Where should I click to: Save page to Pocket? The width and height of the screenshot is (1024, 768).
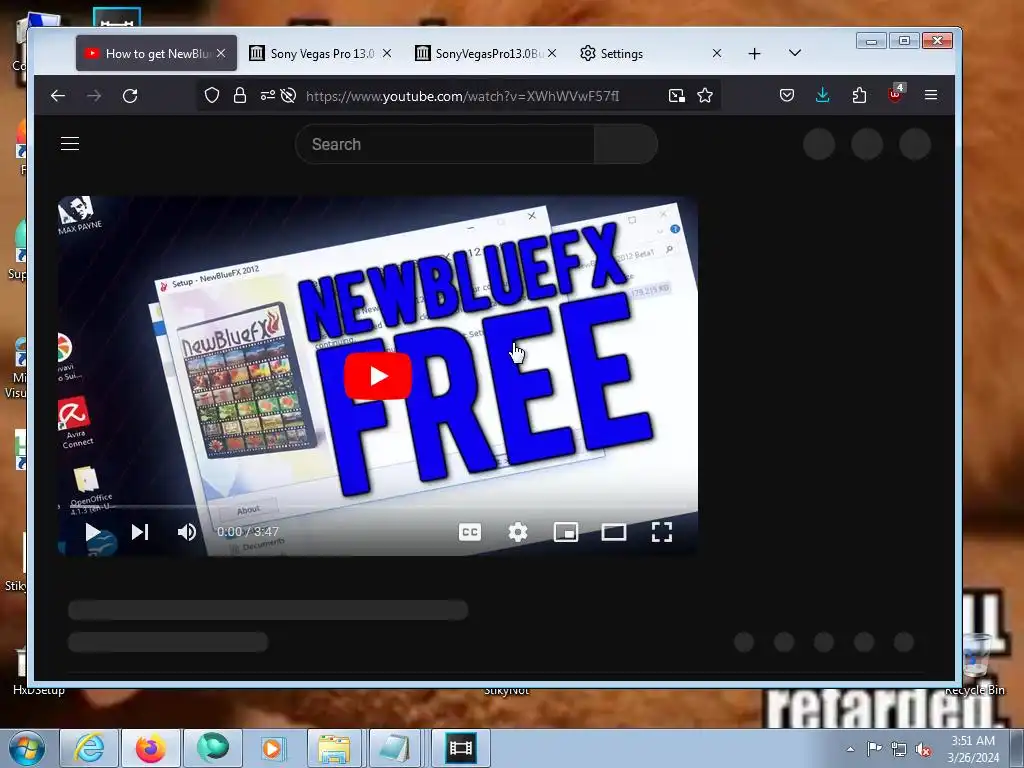tap(787, 95)
